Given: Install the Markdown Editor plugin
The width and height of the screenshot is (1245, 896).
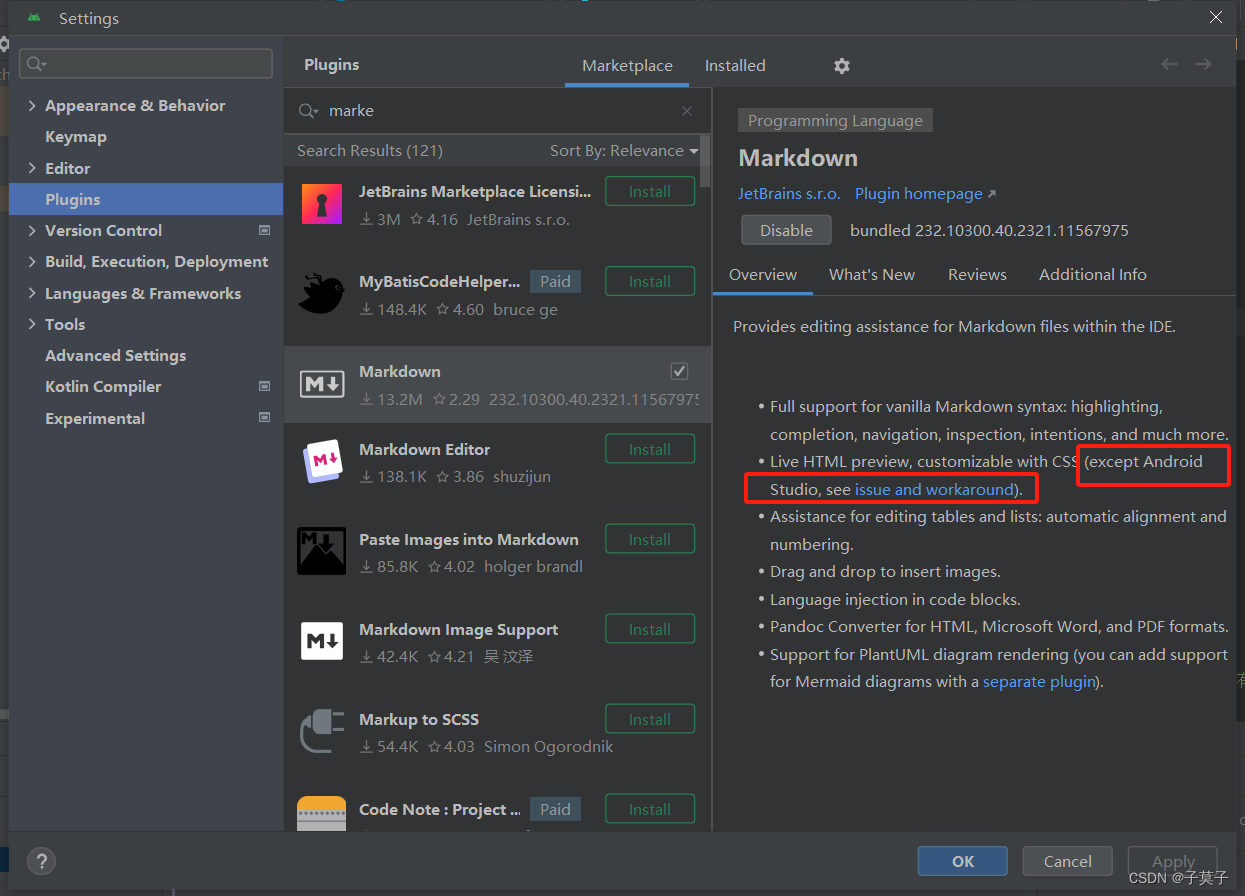Looking at the screenshot, I should 650,448.
